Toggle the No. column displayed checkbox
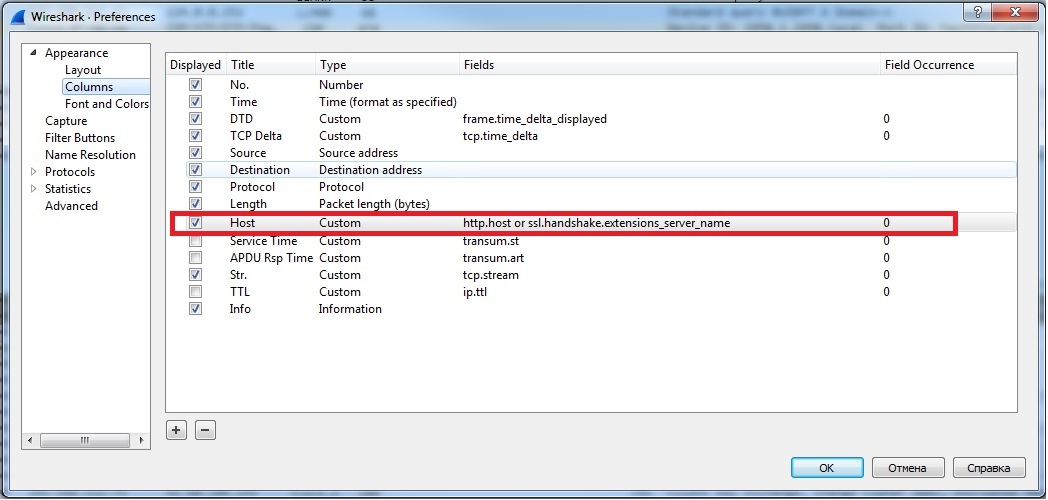1048x500 pixels. point(195,85)
